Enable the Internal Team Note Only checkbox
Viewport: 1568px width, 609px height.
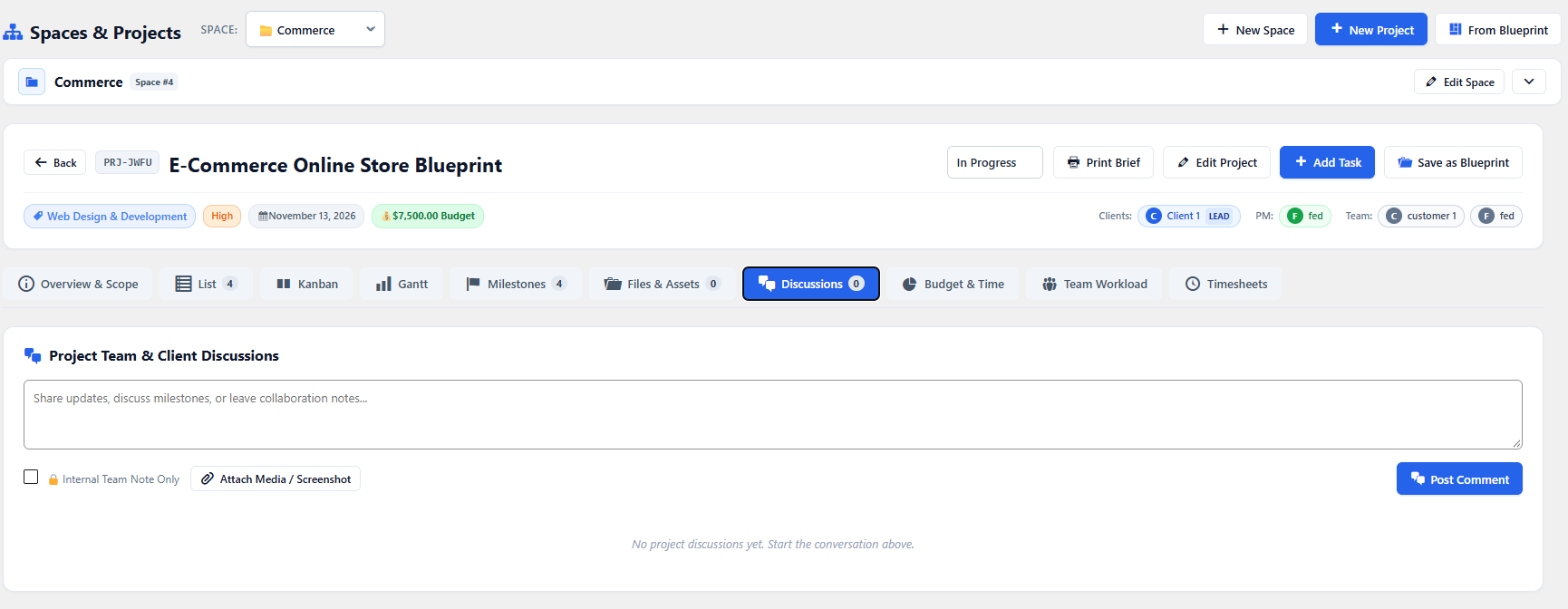(x=31, y=477)
